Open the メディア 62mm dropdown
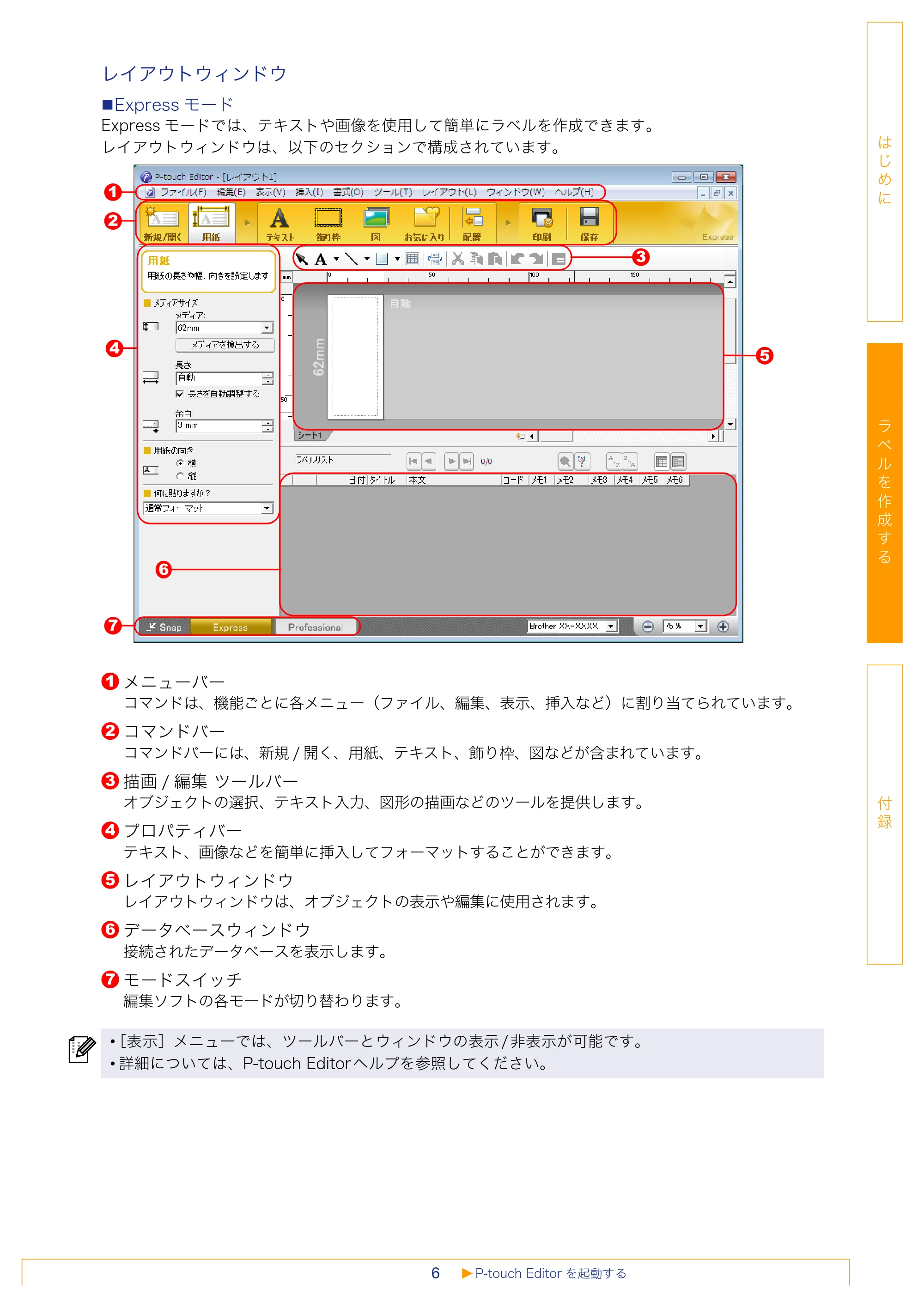This screenshot has height=1308, width=924. tap(267, 328)
